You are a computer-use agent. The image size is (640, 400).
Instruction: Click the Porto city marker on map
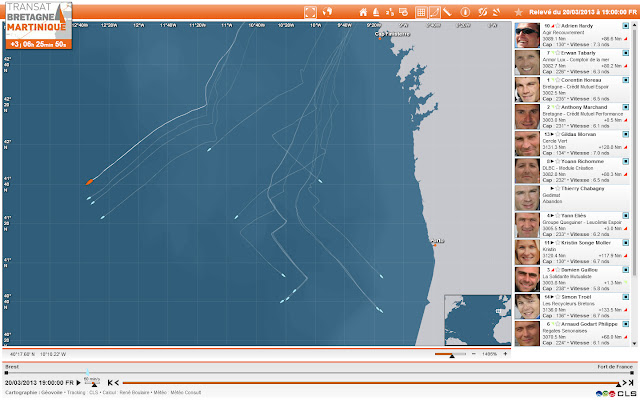435,245
